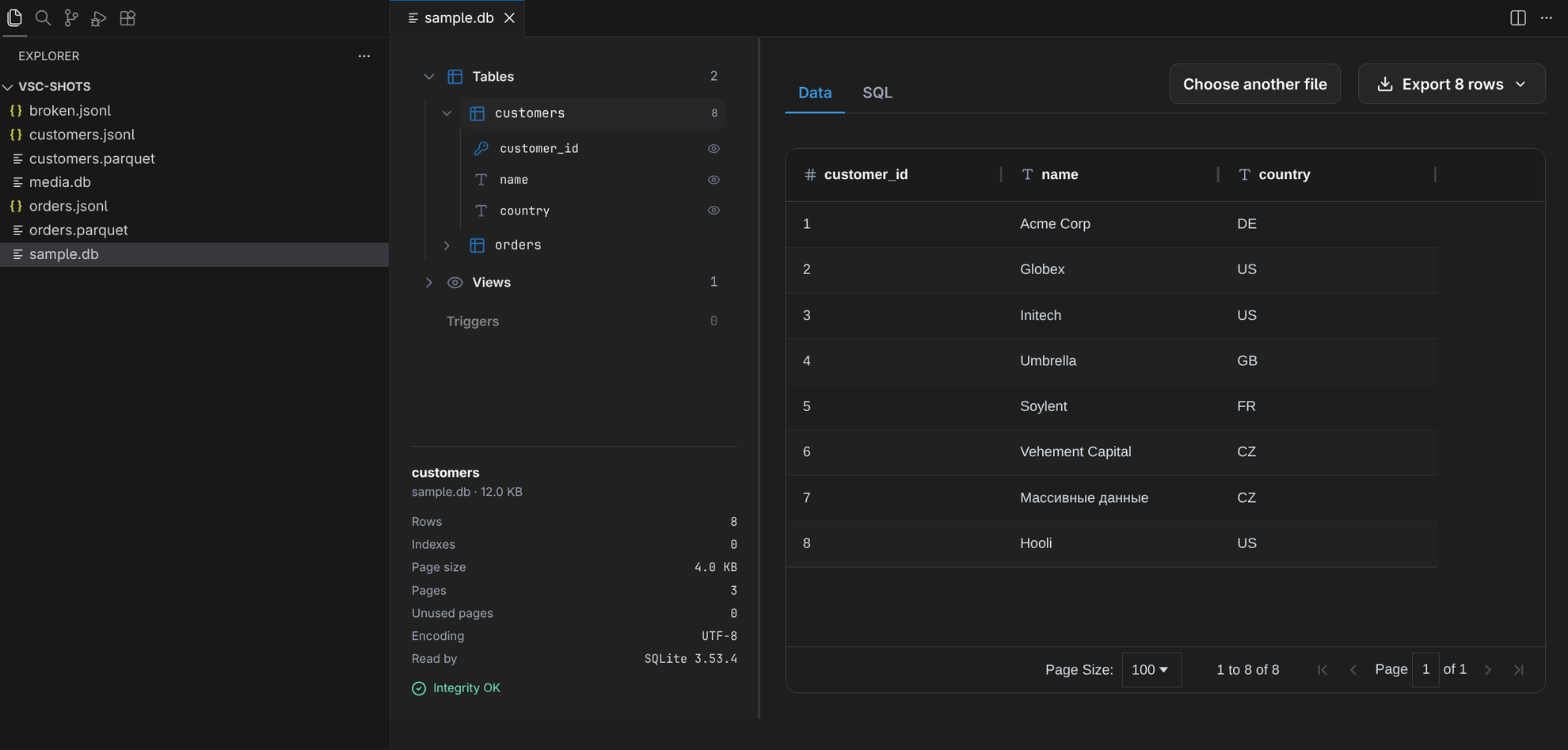Open the Page Size 100 dropdown

click(x=1151, y=670)
